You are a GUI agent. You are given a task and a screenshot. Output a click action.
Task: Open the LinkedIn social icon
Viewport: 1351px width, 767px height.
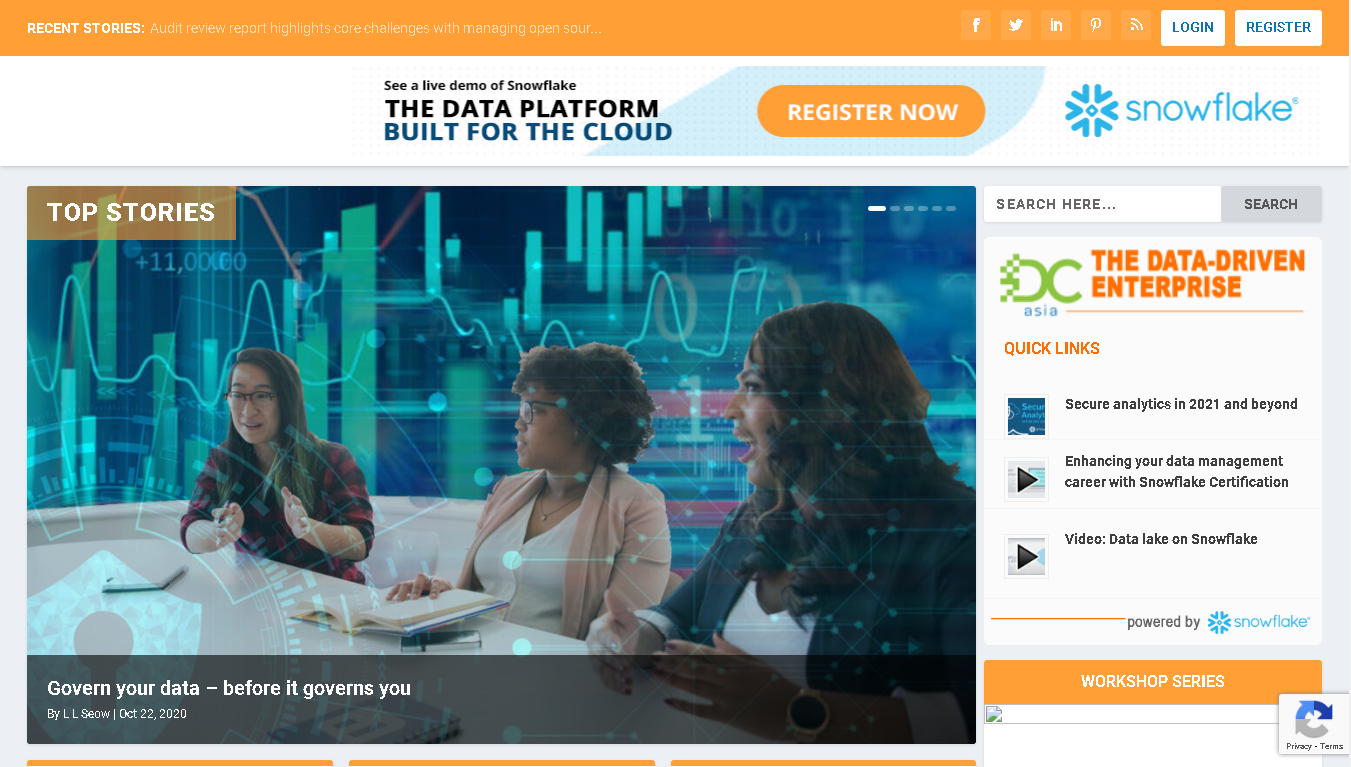(x=1056, y=26)
